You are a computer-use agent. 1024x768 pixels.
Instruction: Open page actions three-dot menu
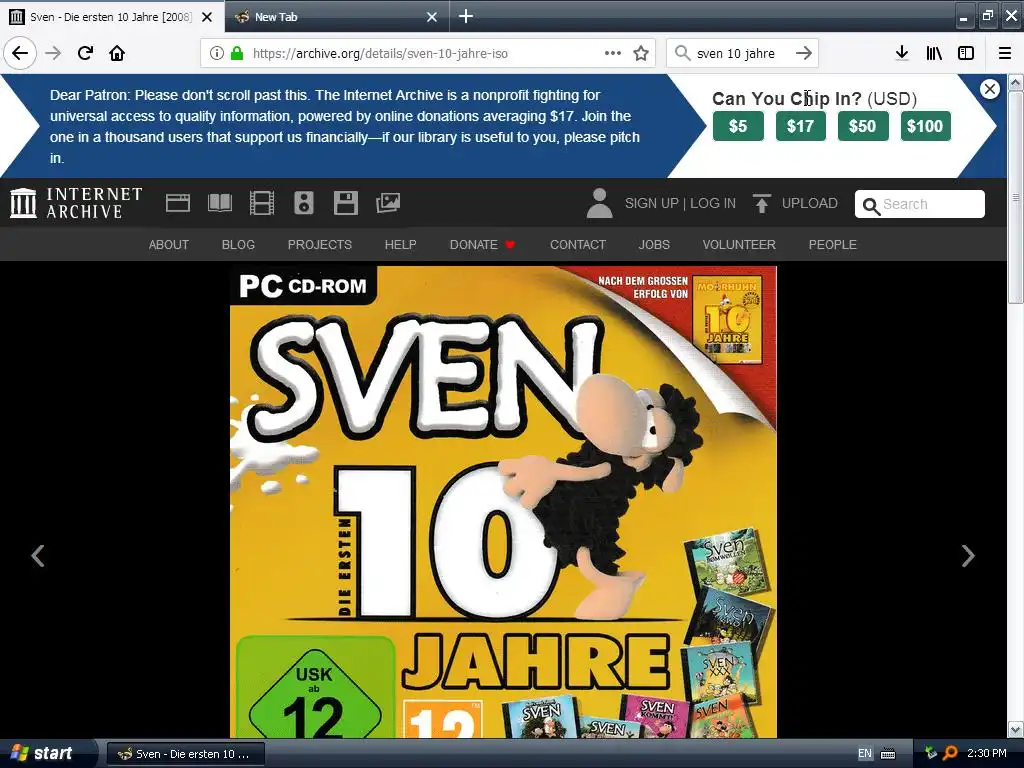(x=613, y=53)
